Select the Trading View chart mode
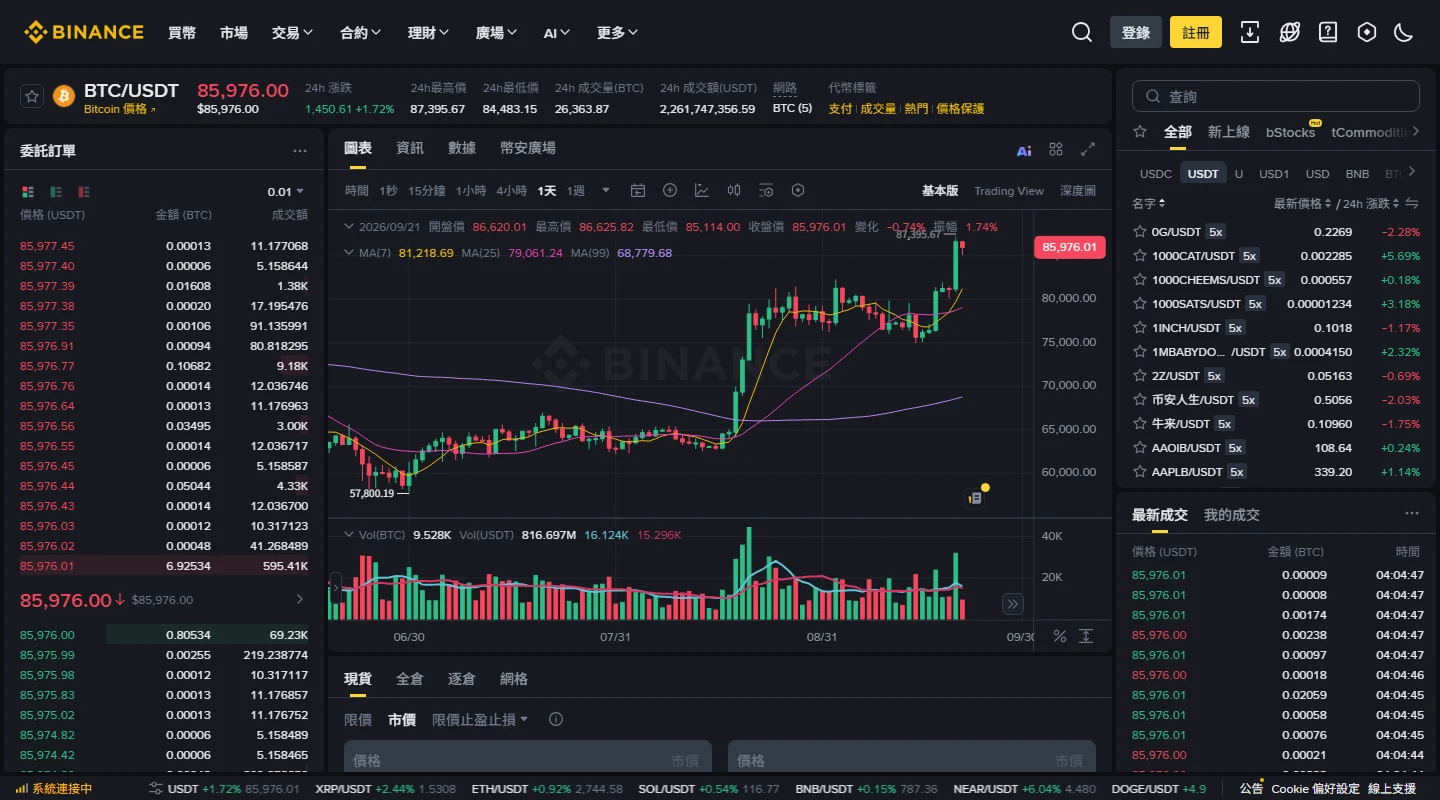Viewport: 1440px width, 800px height. pos(1009,190)
